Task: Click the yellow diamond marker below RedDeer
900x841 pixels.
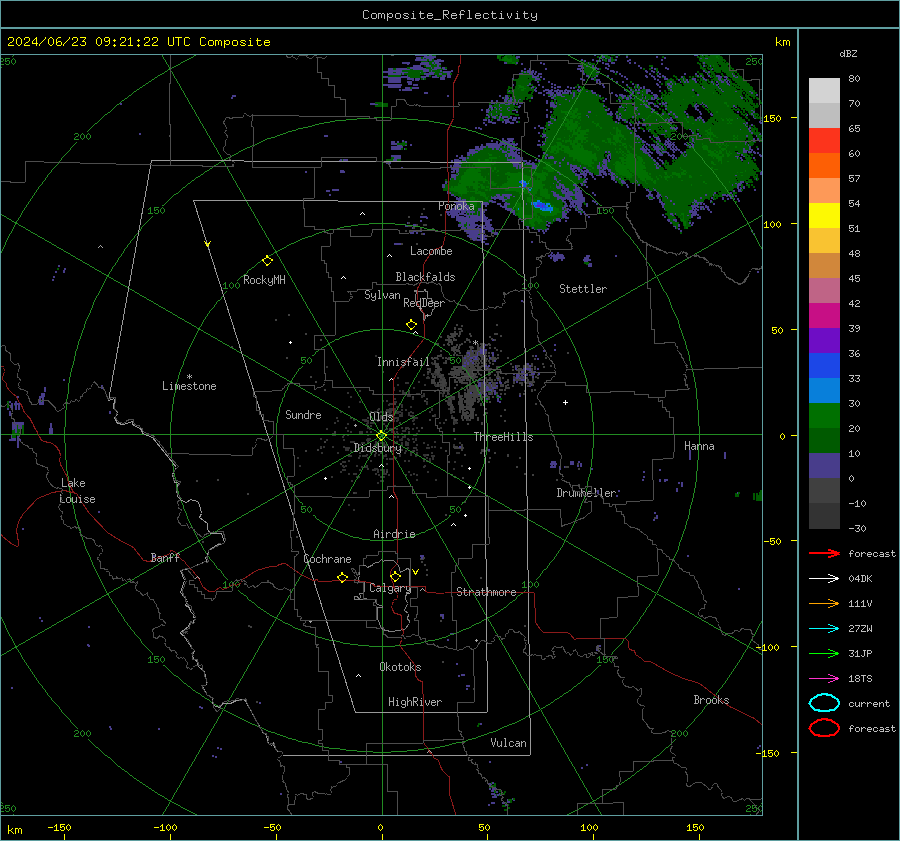Action: (411, 325)
